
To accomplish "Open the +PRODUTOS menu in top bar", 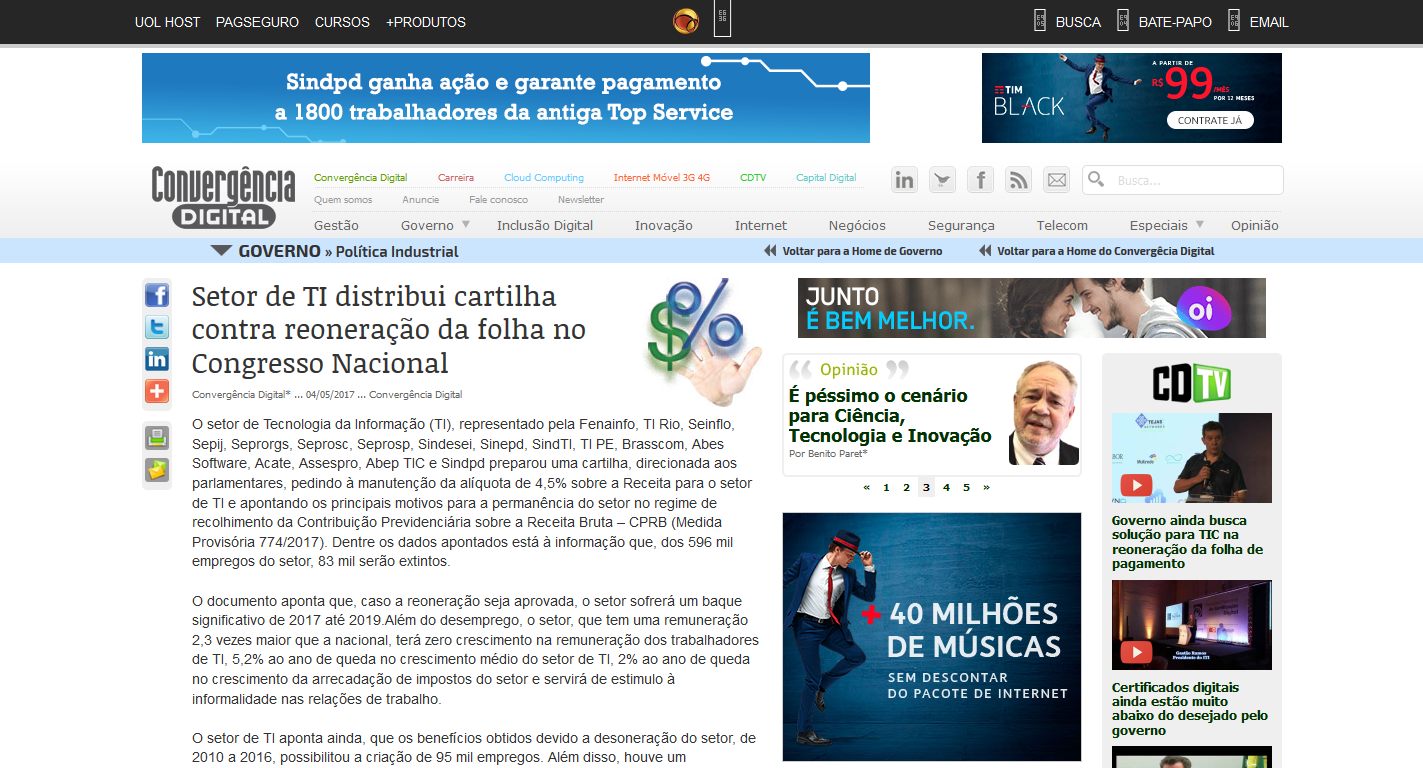I will click(x=426, y=22).
